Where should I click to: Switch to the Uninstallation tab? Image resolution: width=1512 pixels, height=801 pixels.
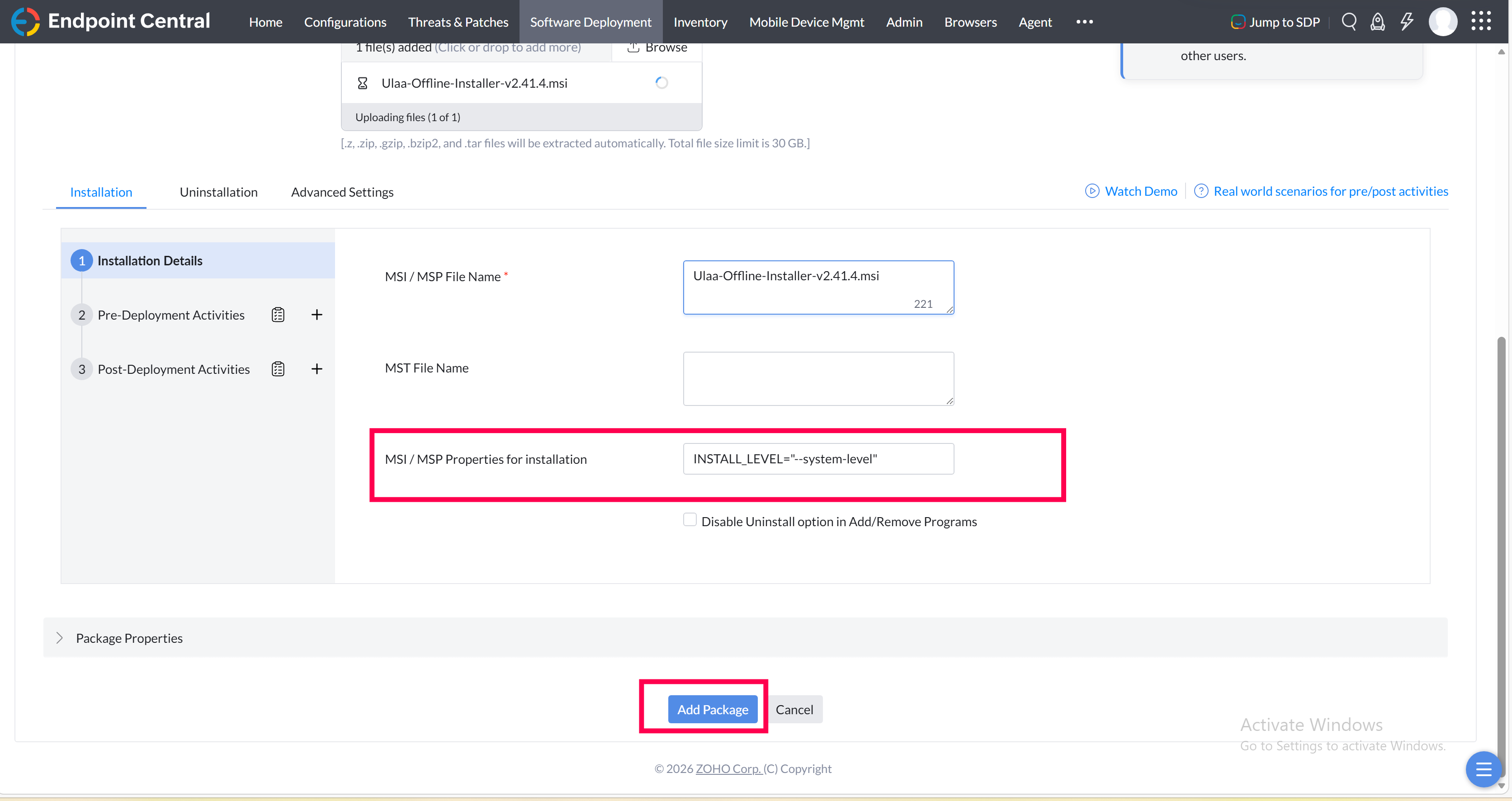pos(218,192)
